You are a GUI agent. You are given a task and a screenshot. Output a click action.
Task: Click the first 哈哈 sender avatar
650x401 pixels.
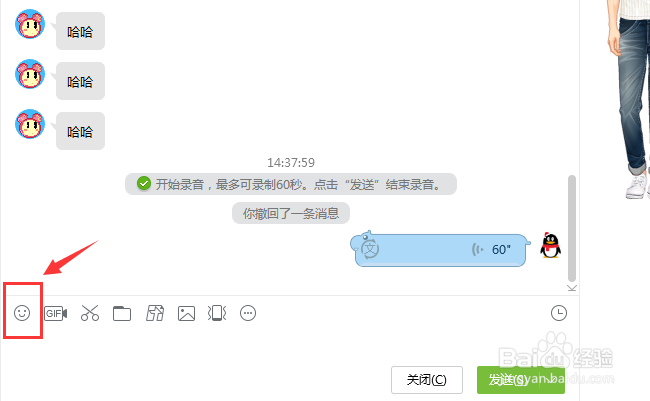click(30, 24)
